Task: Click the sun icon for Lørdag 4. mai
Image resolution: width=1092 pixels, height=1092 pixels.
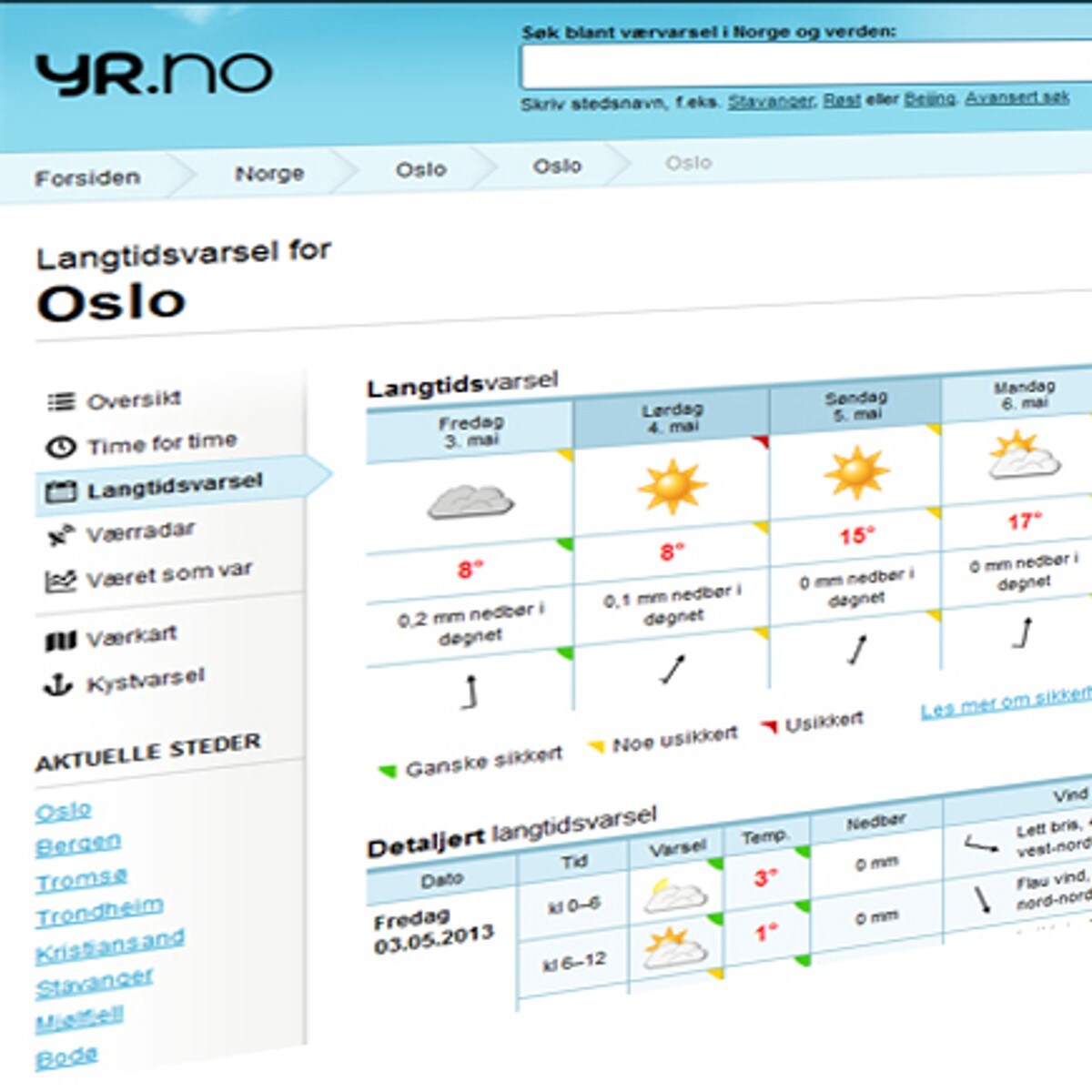Action: click(672, 487)
